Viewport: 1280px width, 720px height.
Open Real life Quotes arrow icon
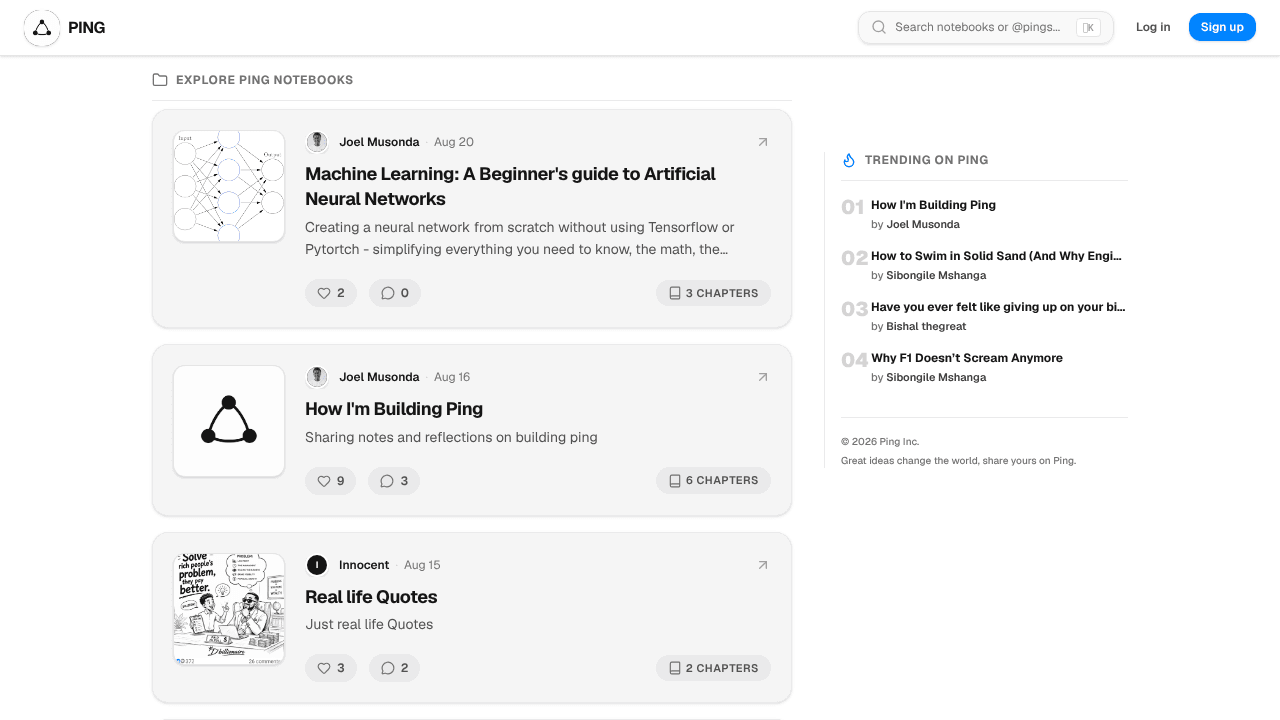point(763,565)
